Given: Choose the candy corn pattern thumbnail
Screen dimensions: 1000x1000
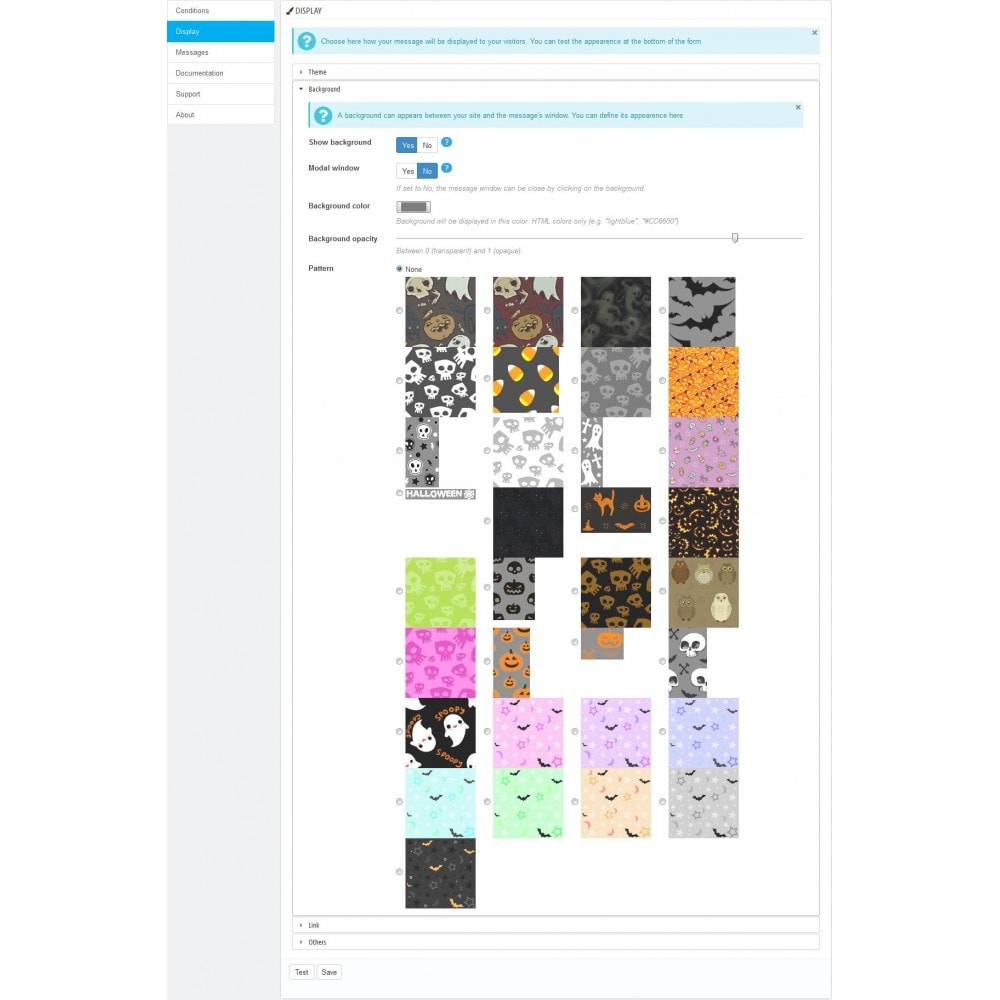Looking at the screenshot, I should [526, 379].
